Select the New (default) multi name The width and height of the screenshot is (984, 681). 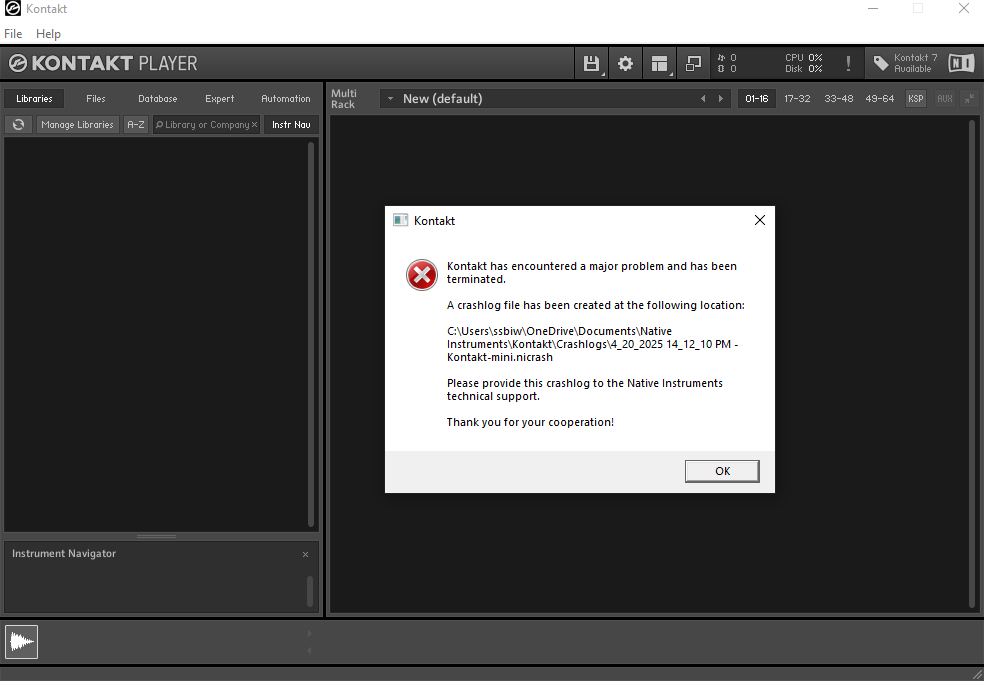[442, 99]
